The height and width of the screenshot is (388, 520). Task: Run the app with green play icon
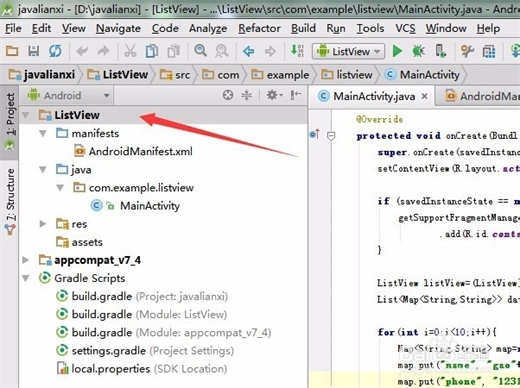click(x=397, y=51)
